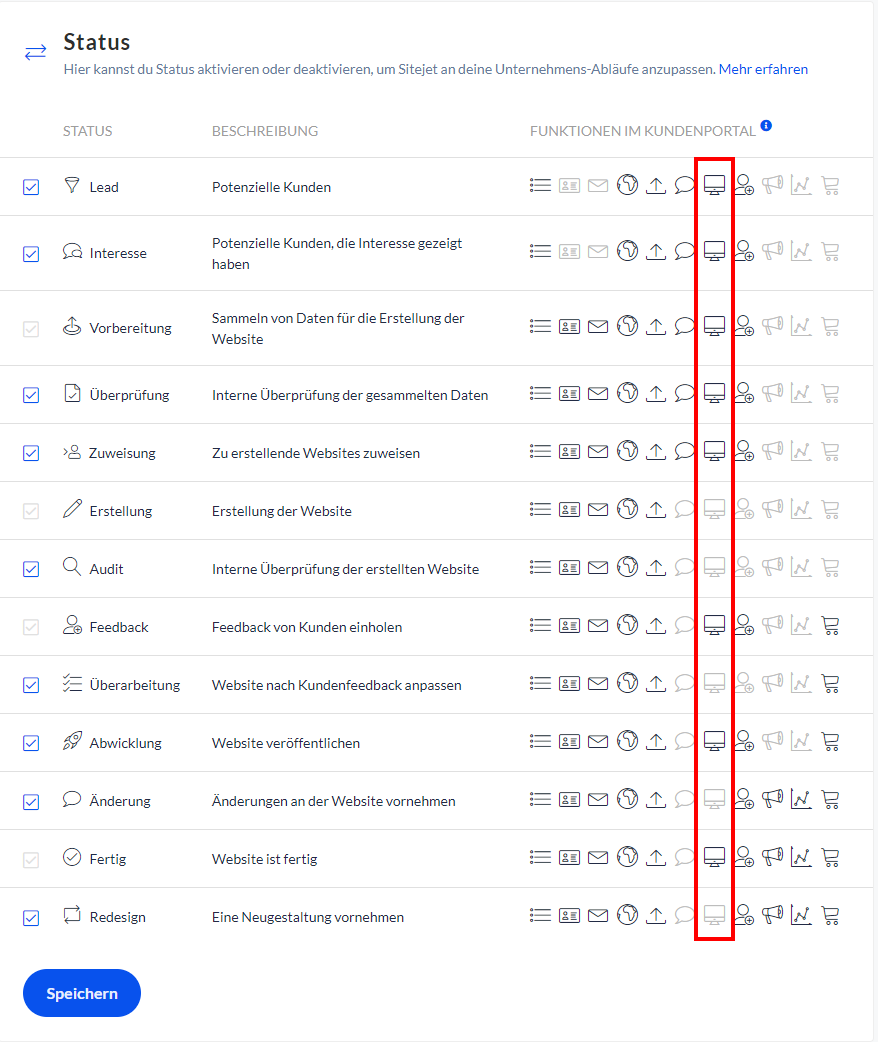878x1042 pixels.
Task: Click the monitor icon in the Lead row
Action: pyautogui.click(x=714, y=185)
